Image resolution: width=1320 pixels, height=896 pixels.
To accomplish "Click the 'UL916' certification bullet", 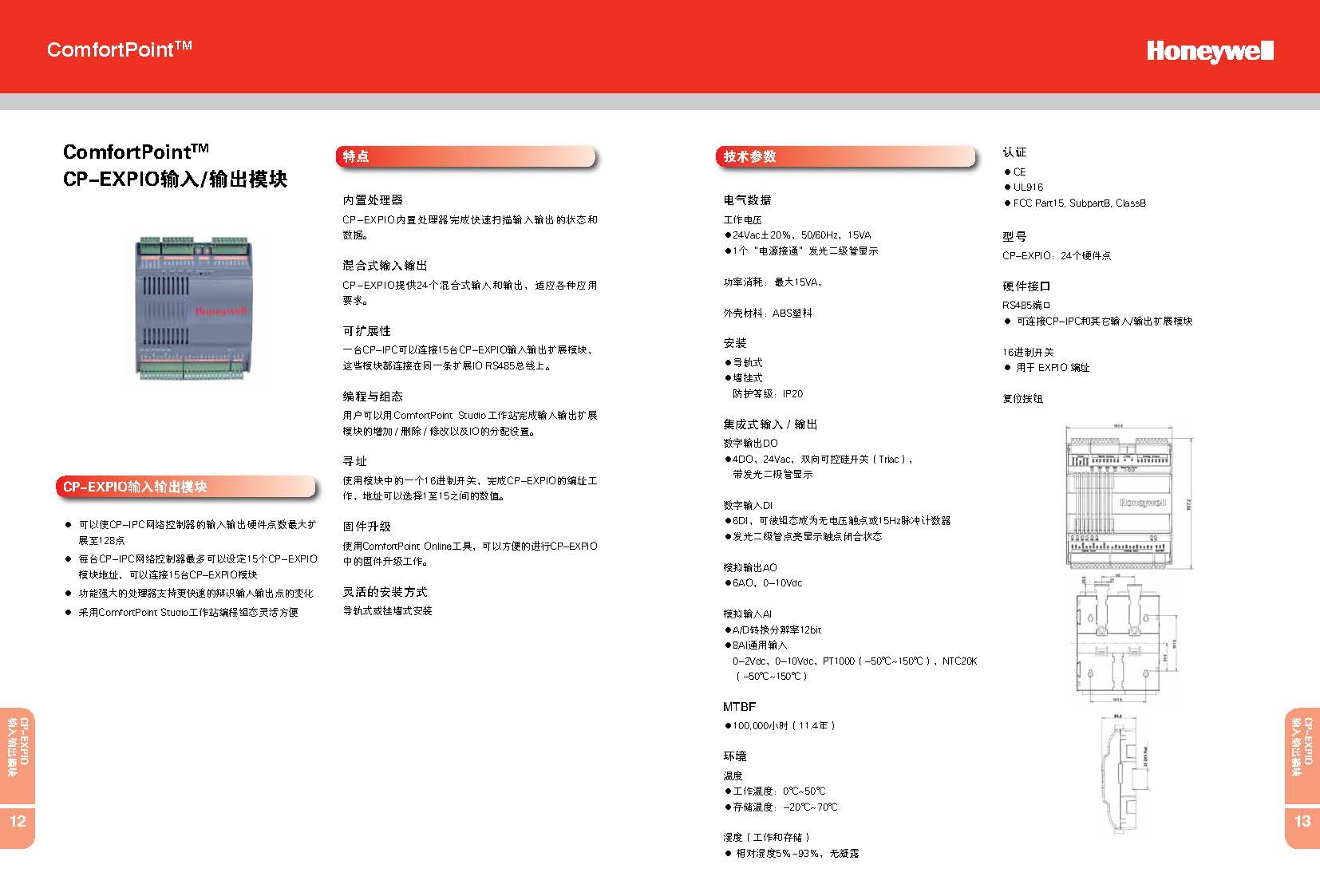I will click(x=1024, y=187).
